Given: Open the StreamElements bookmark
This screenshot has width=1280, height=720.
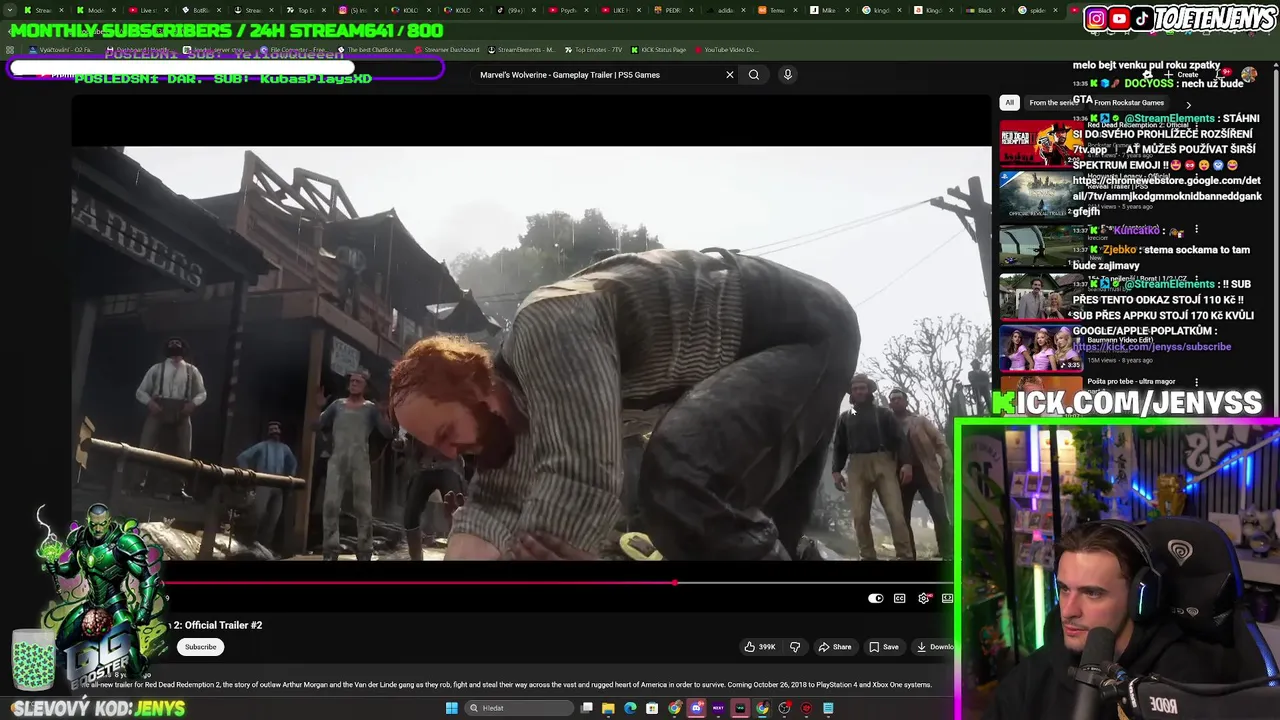Looking at the screenshot, I should pos(521,49).
